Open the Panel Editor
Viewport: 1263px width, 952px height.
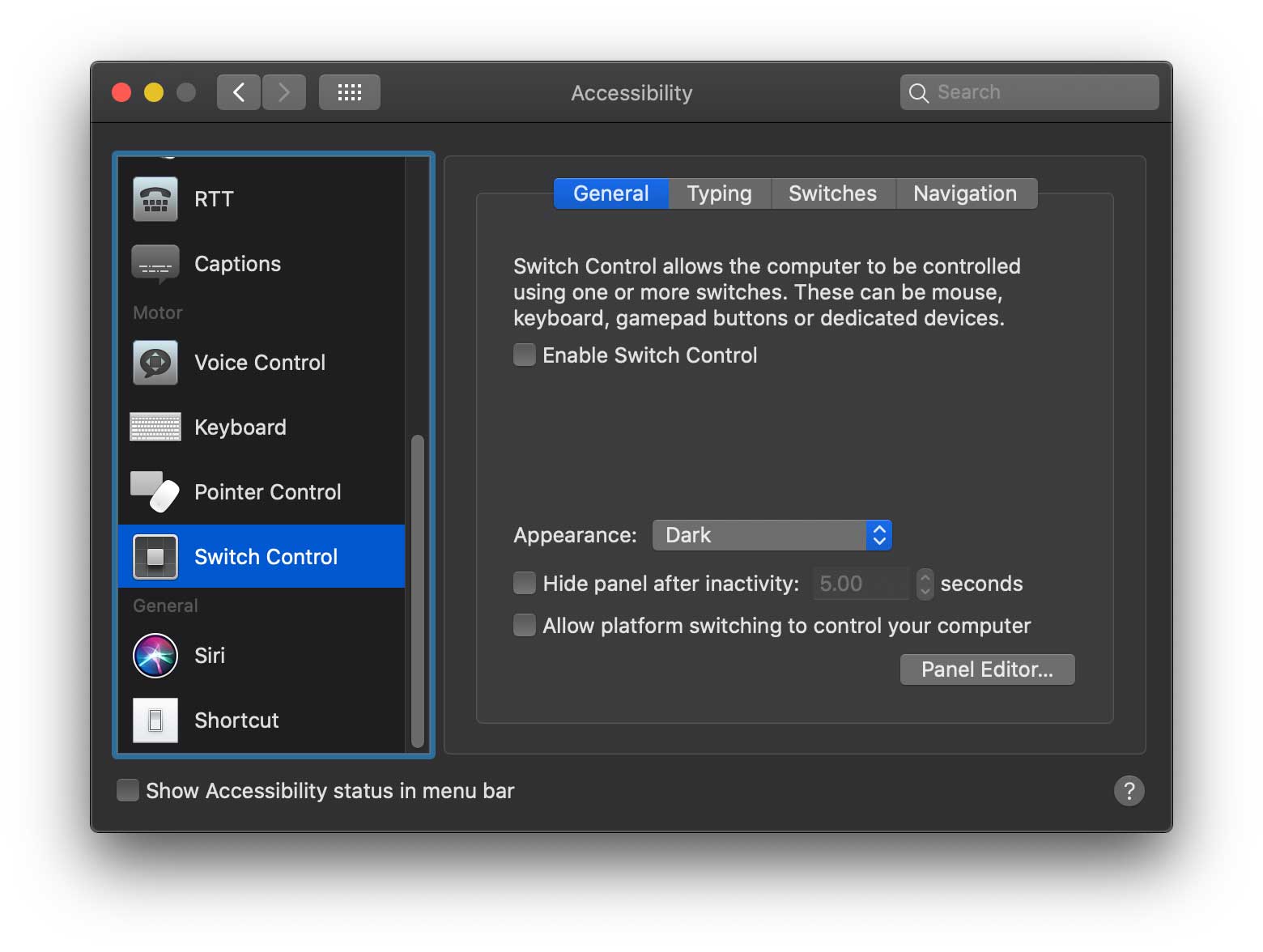(988, 669)
